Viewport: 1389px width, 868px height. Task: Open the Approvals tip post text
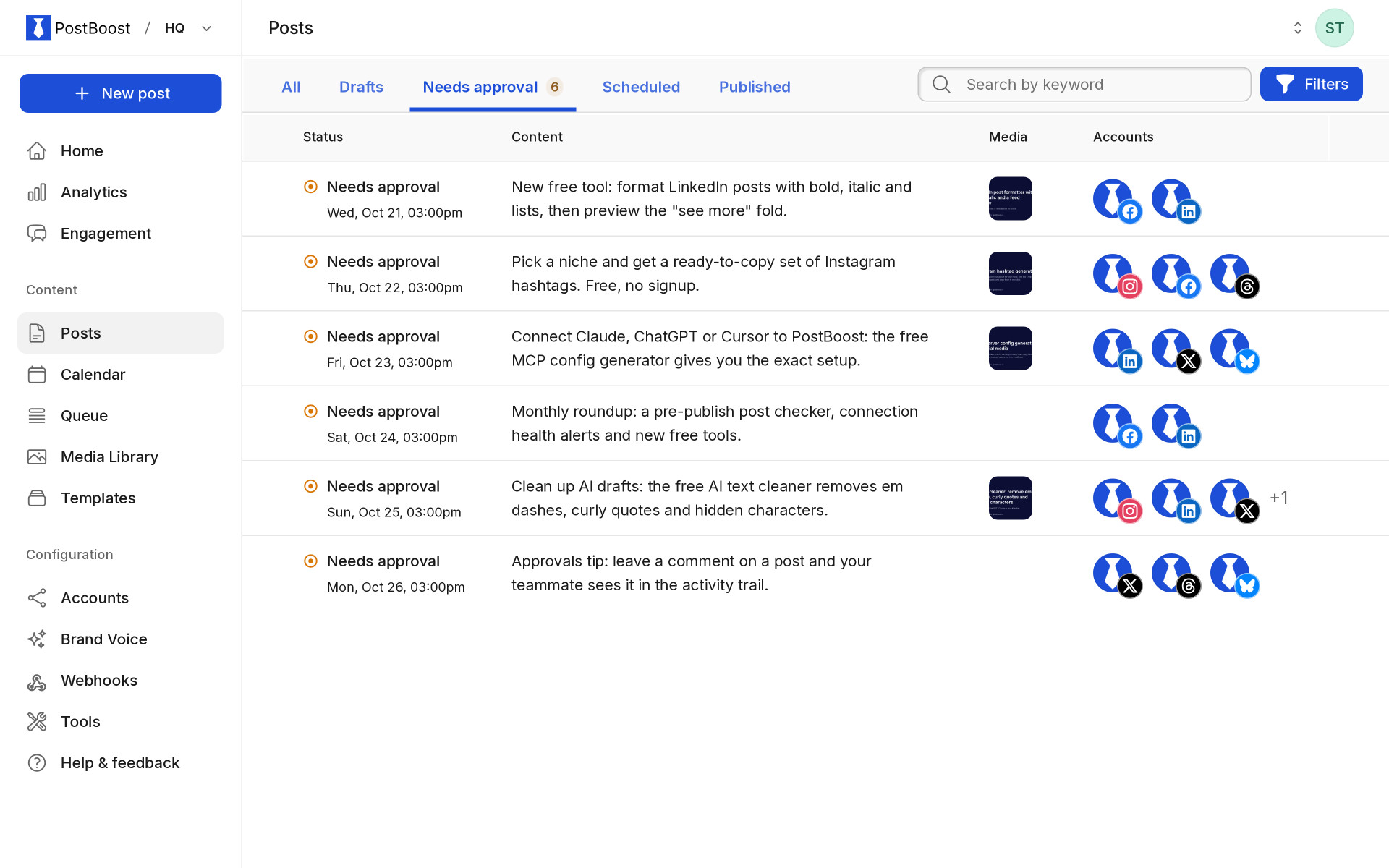691,573
